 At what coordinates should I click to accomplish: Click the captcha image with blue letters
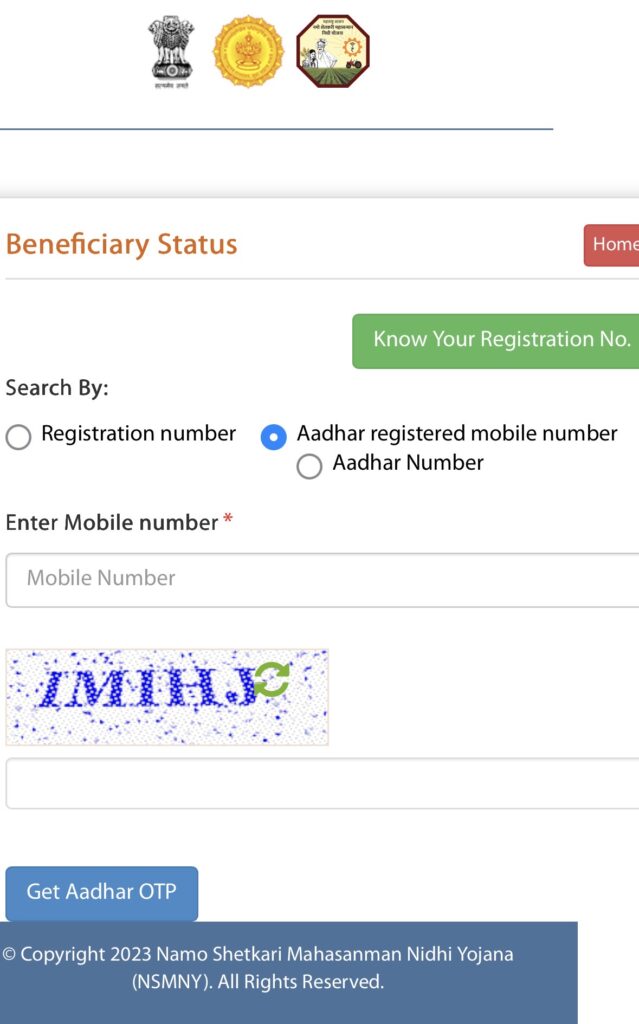[140, 697]
